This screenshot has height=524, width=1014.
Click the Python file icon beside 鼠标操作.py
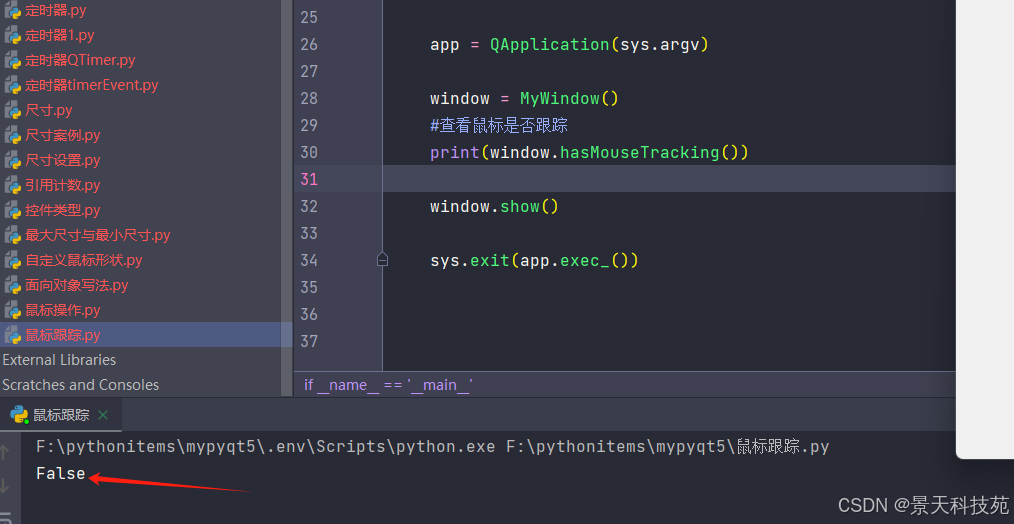pos(13,311)
